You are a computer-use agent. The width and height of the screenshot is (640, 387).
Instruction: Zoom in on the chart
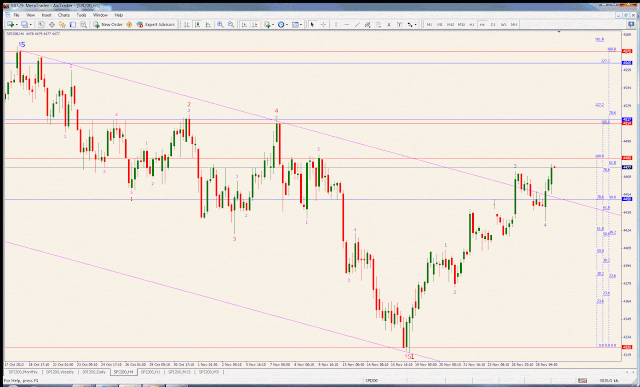220,24
